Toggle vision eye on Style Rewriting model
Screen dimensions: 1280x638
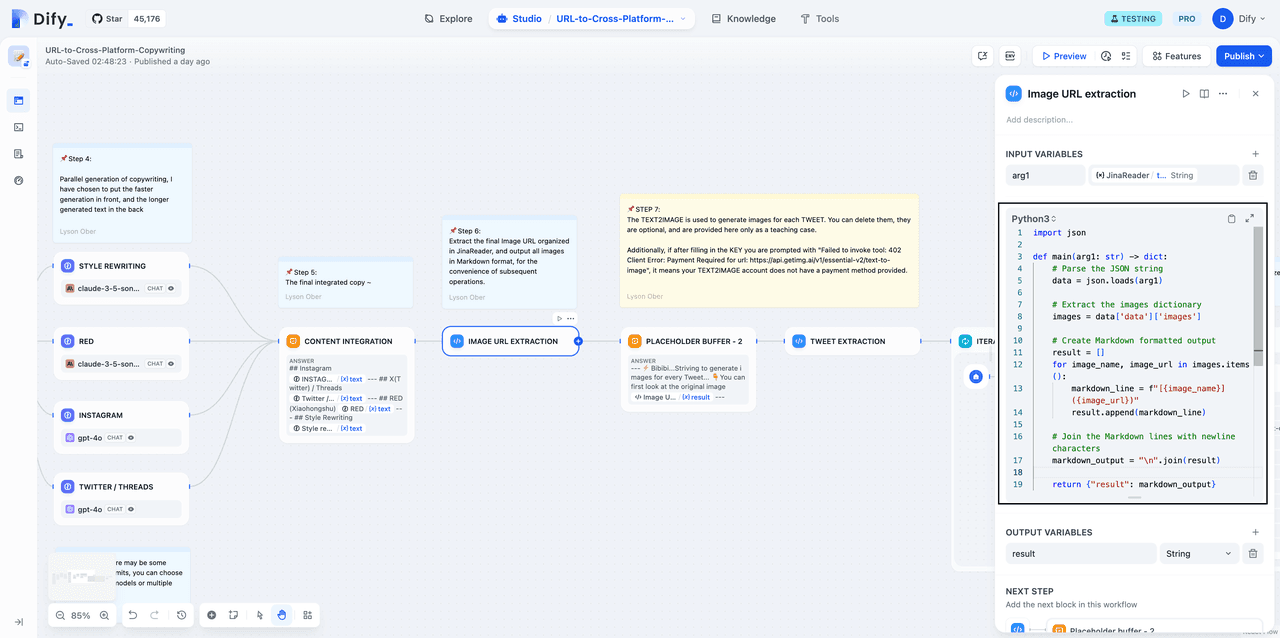click(171, 288)
